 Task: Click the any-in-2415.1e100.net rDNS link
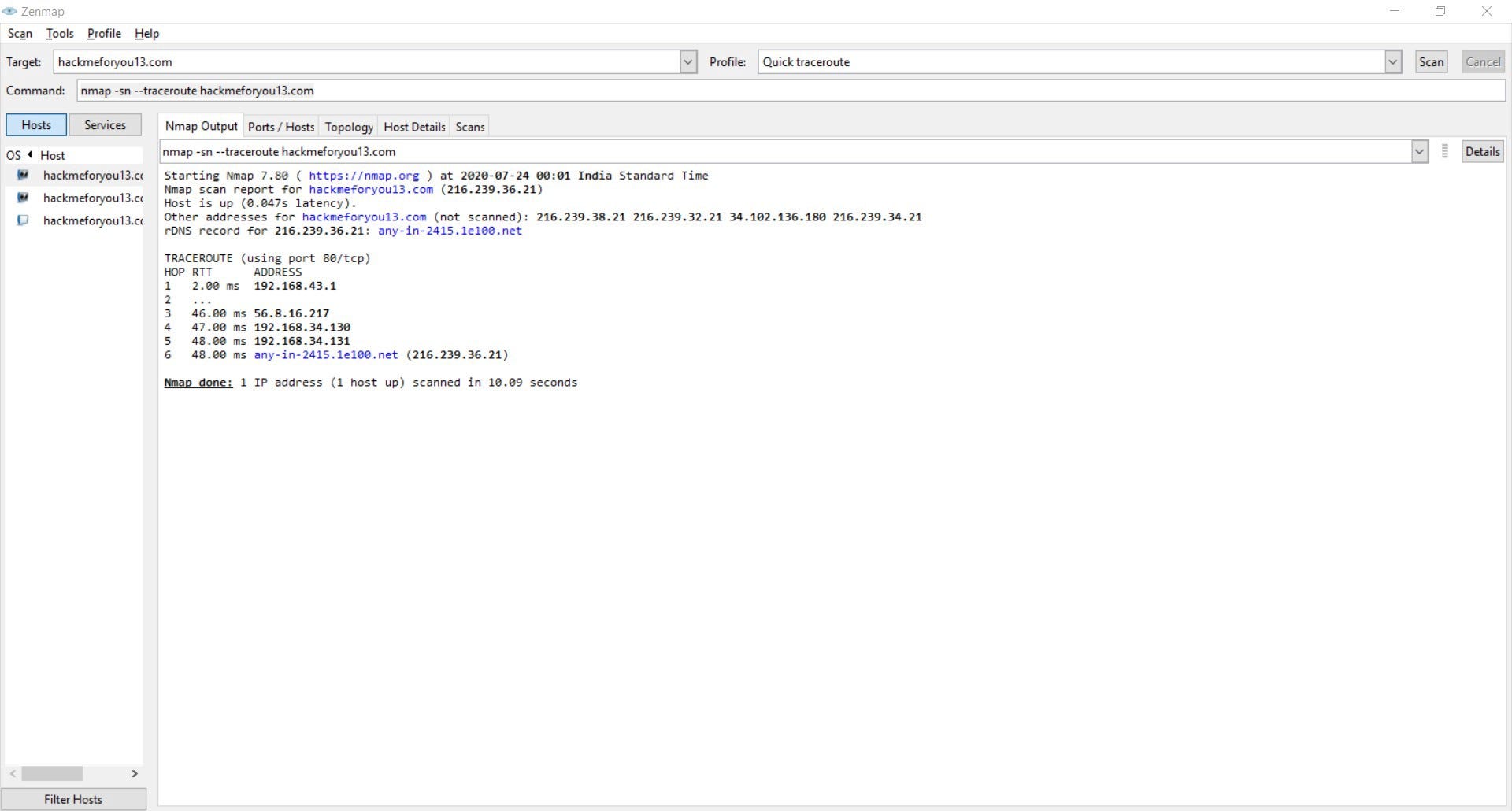pyautogui.click(x=450, y=231)
